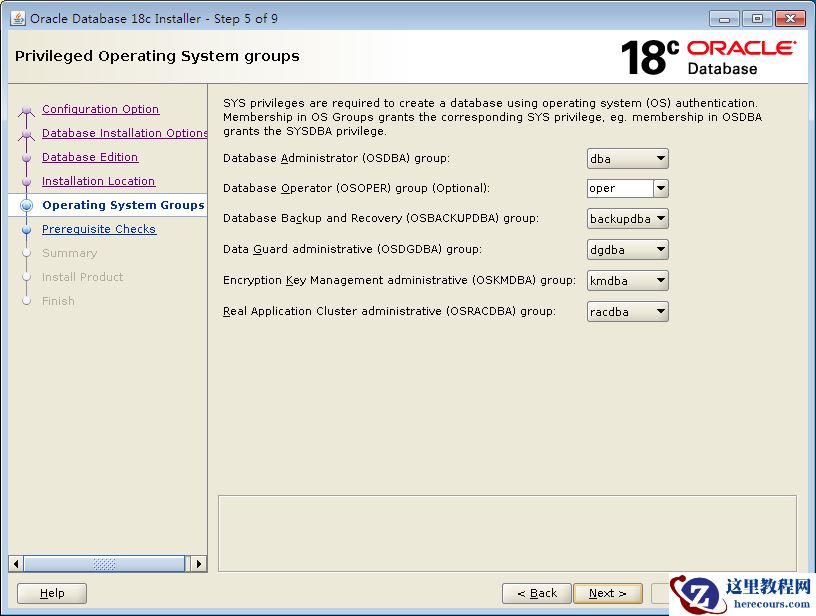This screenshot has width=816, height=616.
Task: Click the Operating System Groups step bullet icon
Action: pos(27,205)
